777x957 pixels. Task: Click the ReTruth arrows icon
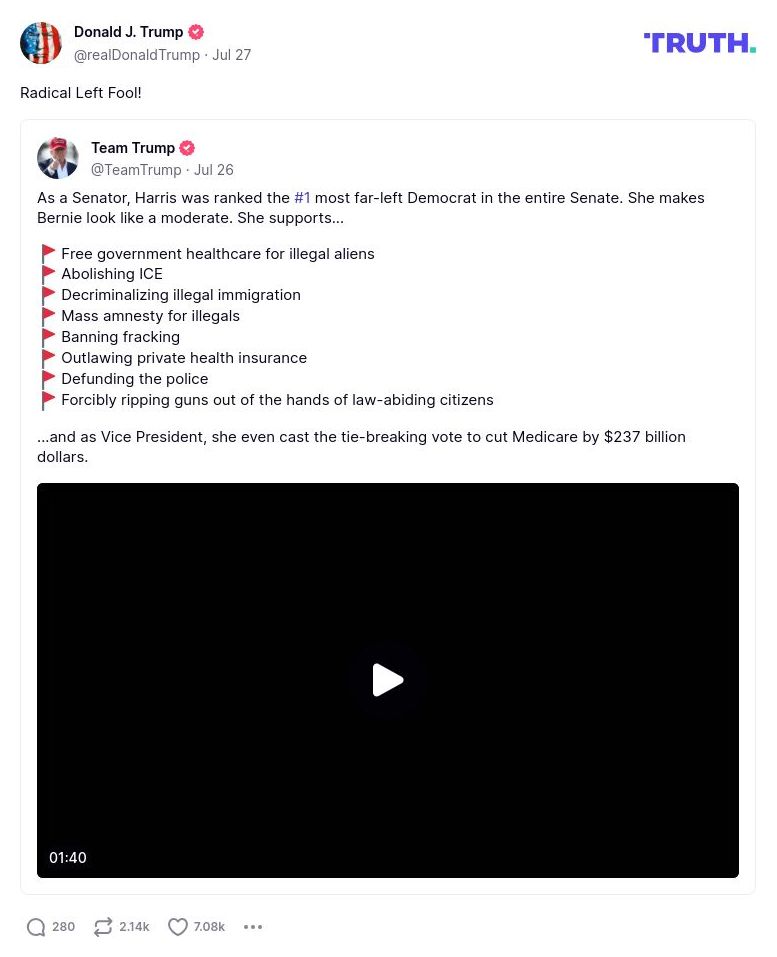[x=103, y=926]
